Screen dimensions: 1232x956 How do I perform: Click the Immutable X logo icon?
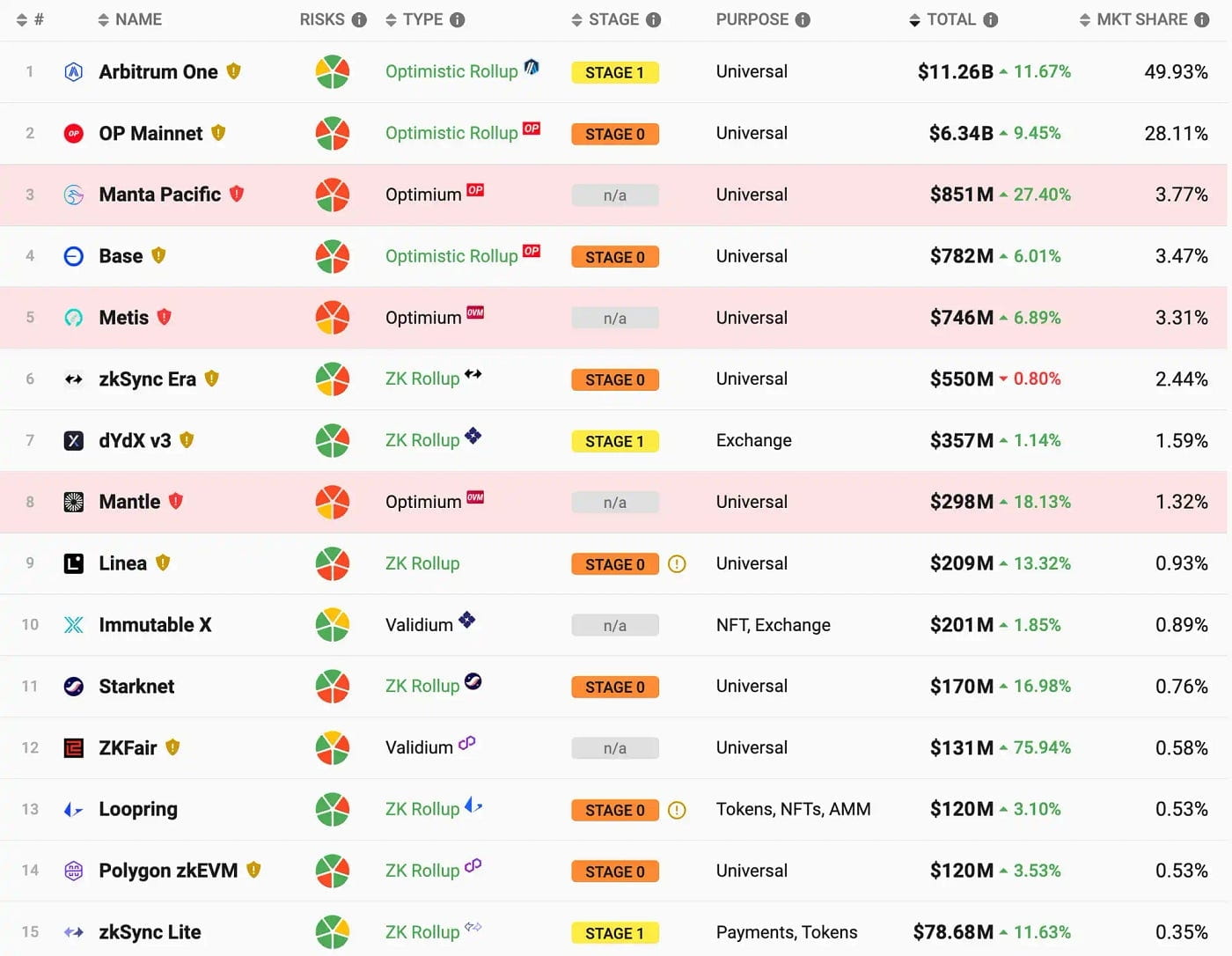tap(74, 625)
